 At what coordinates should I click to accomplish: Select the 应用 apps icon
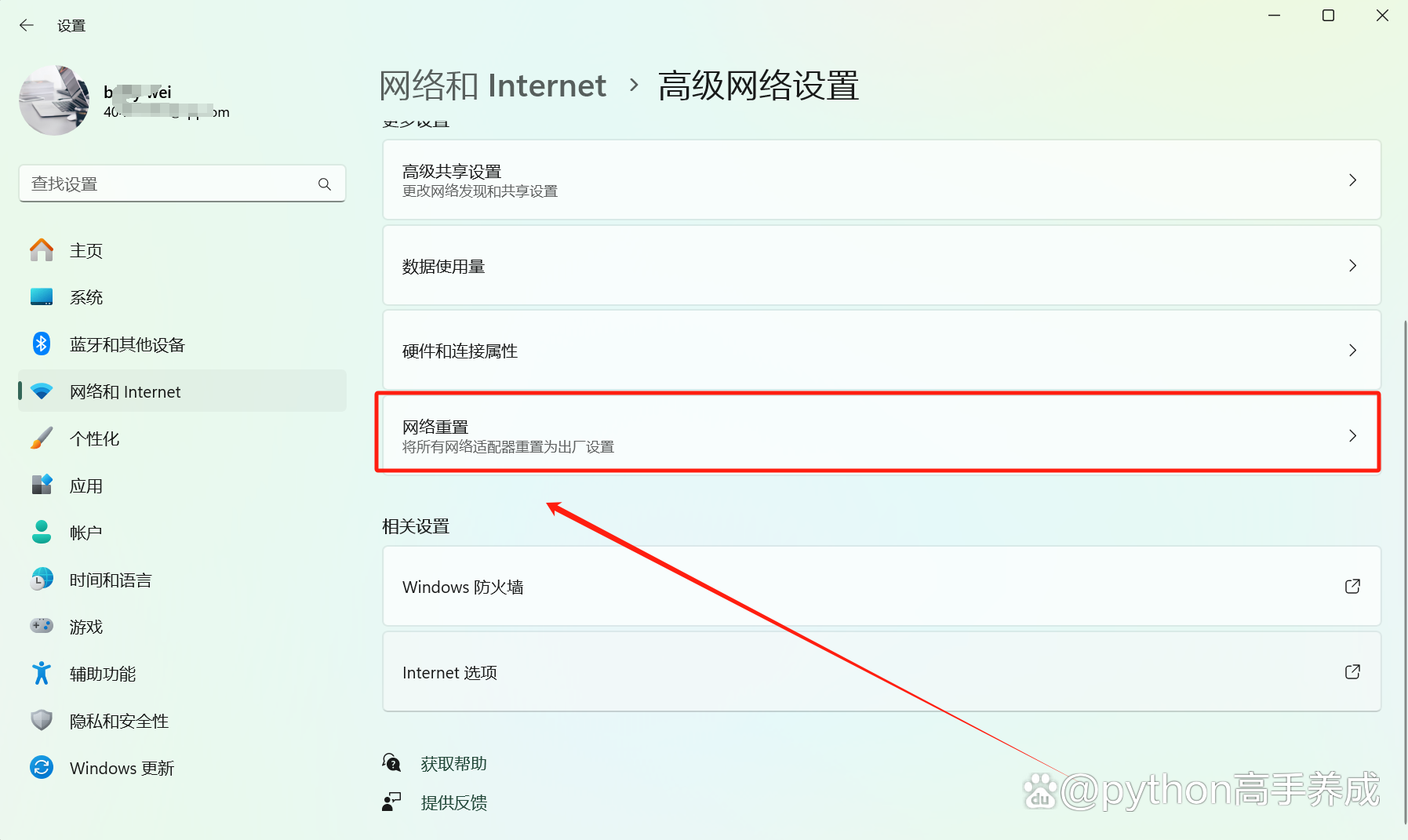tap(42, 485)
